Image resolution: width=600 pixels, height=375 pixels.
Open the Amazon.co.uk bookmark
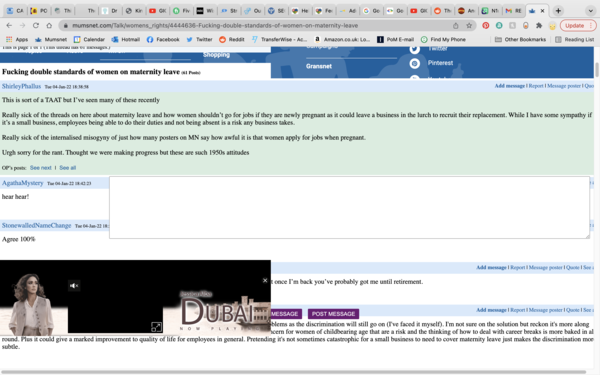[342, 39]
